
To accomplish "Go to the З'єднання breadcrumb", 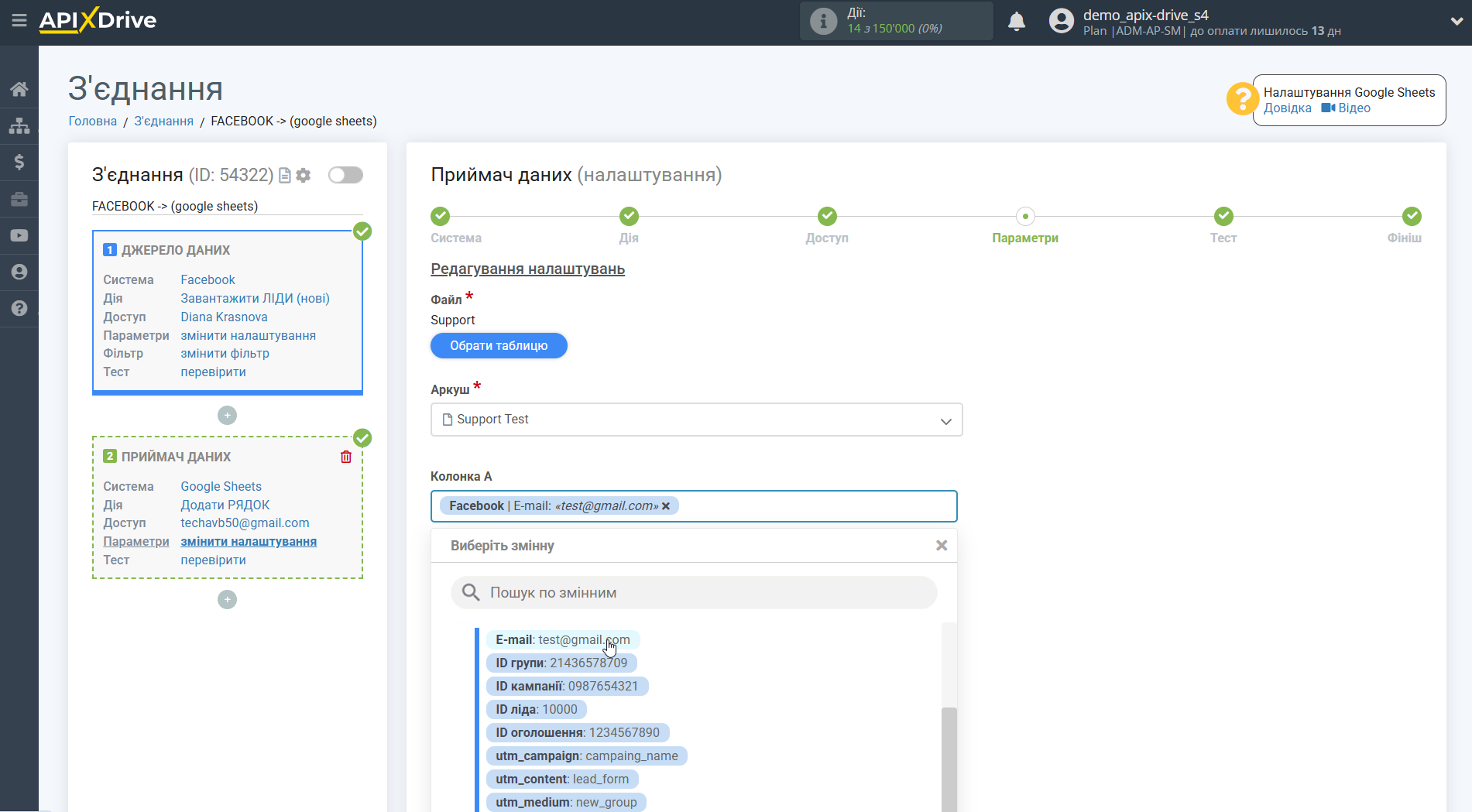I will (x=163, y=122).
